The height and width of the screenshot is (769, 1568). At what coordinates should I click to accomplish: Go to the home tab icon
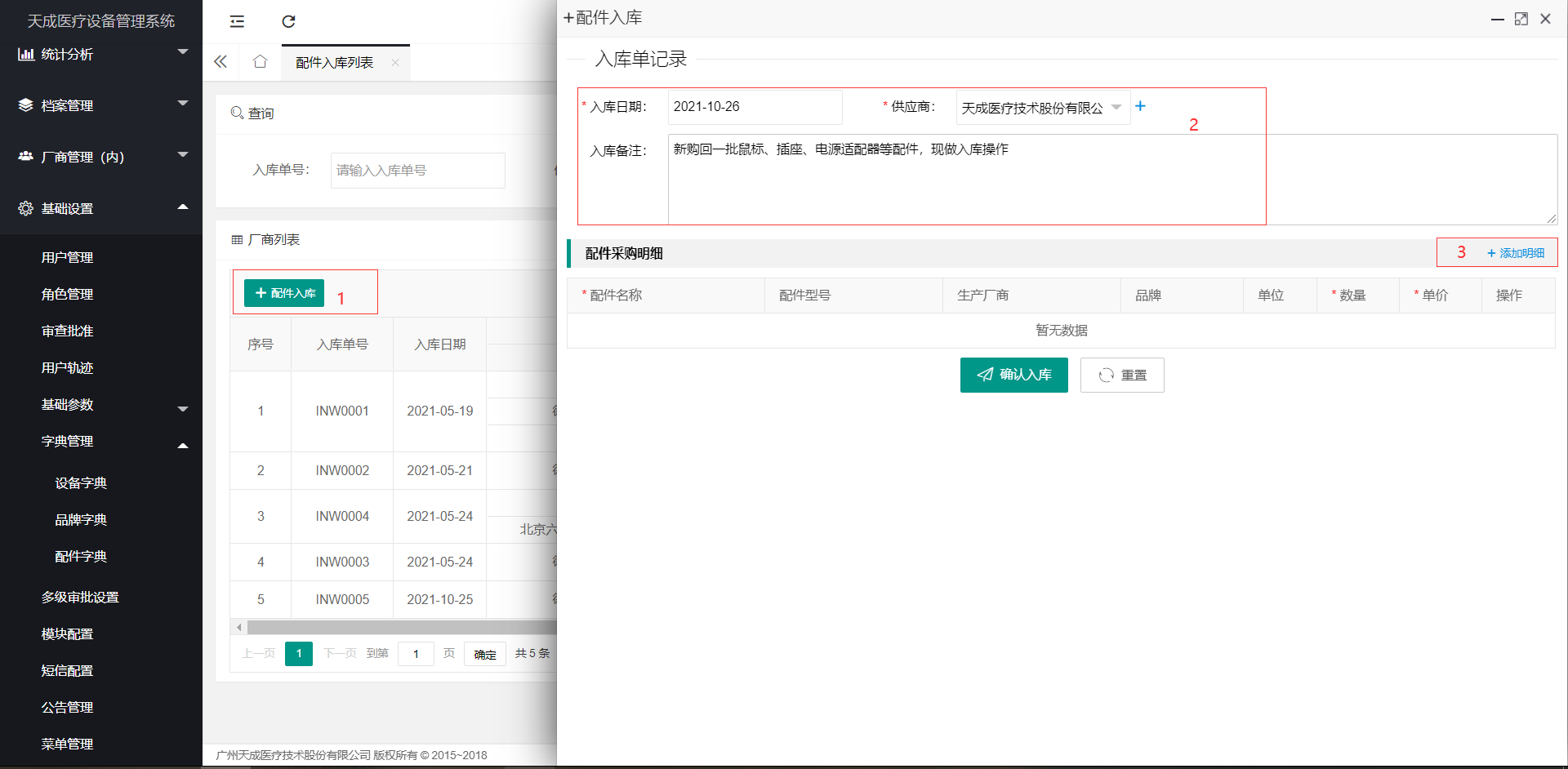pyautogui.click(x=260, y=62)
